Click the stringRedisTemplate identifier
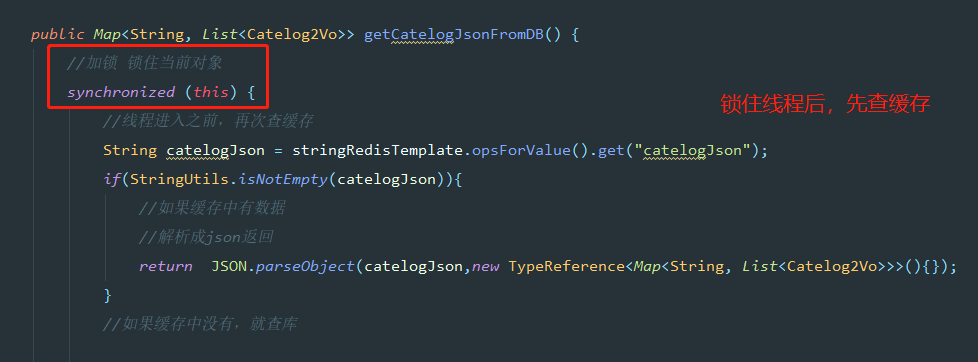The image size is (978, 362). pyautogui.click(x=377, y=150)
